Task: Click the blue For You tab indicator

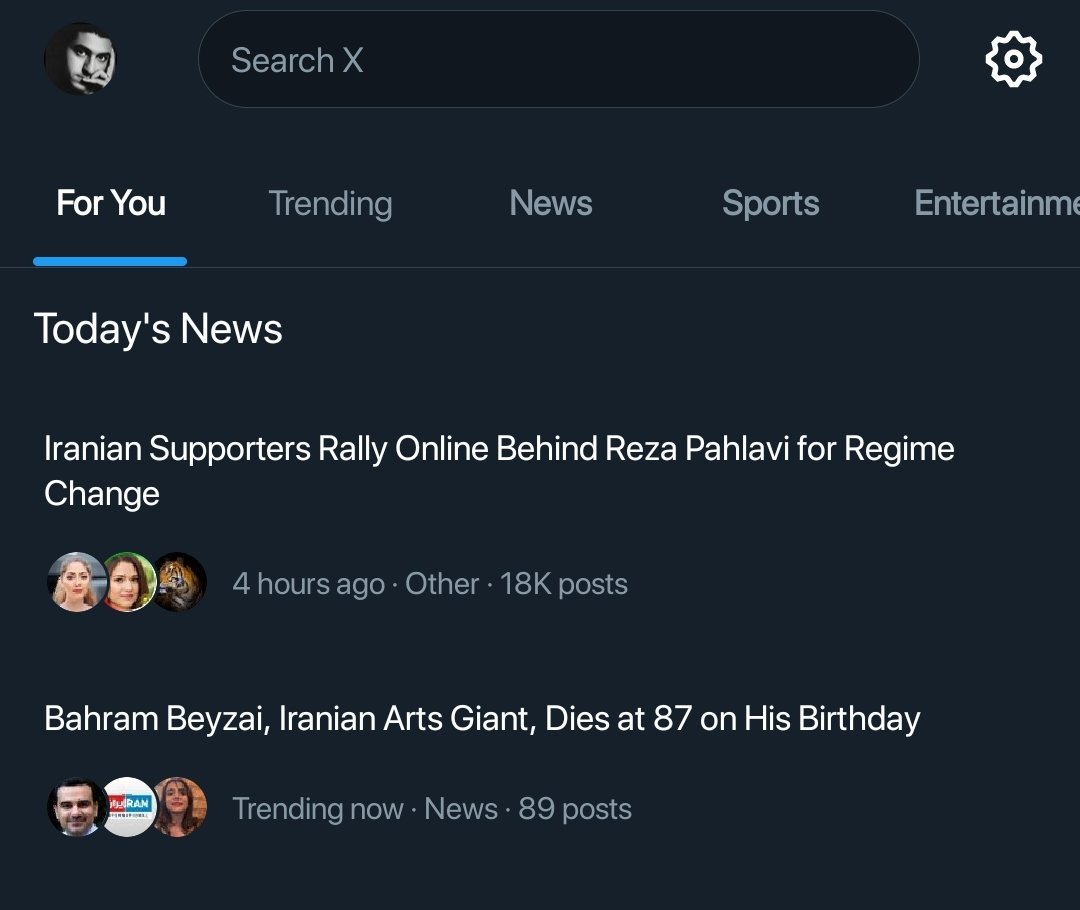Action: (x=110, y=261)
